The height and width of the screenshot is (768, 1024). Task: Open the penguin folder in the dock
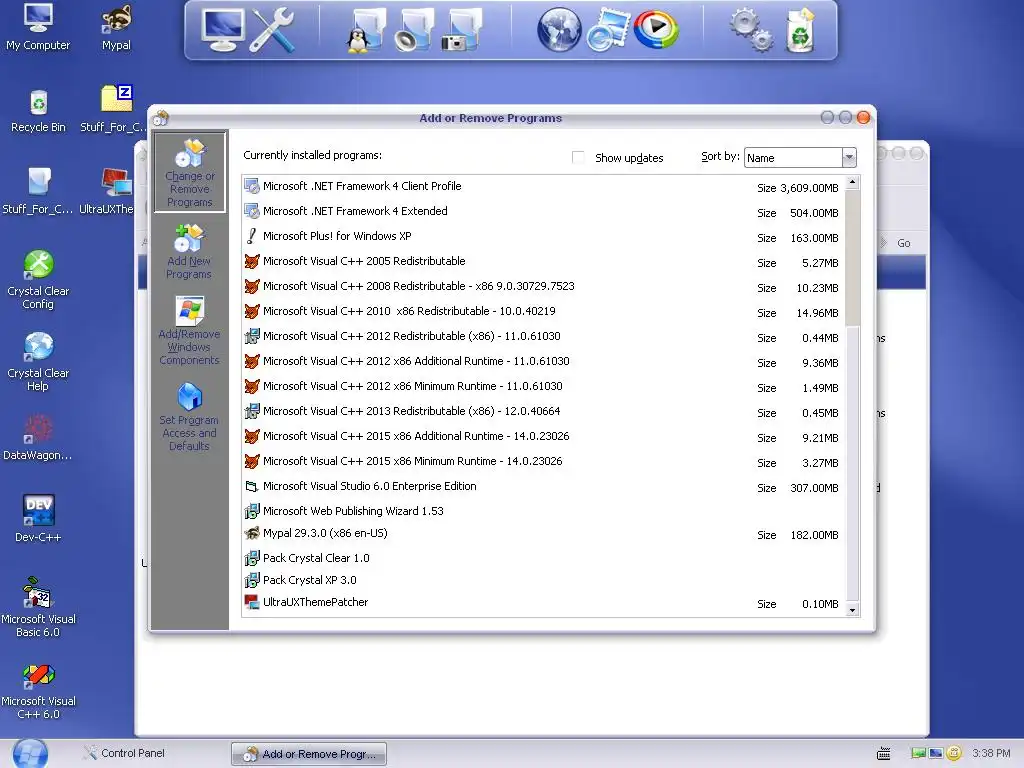pos(364,29)
